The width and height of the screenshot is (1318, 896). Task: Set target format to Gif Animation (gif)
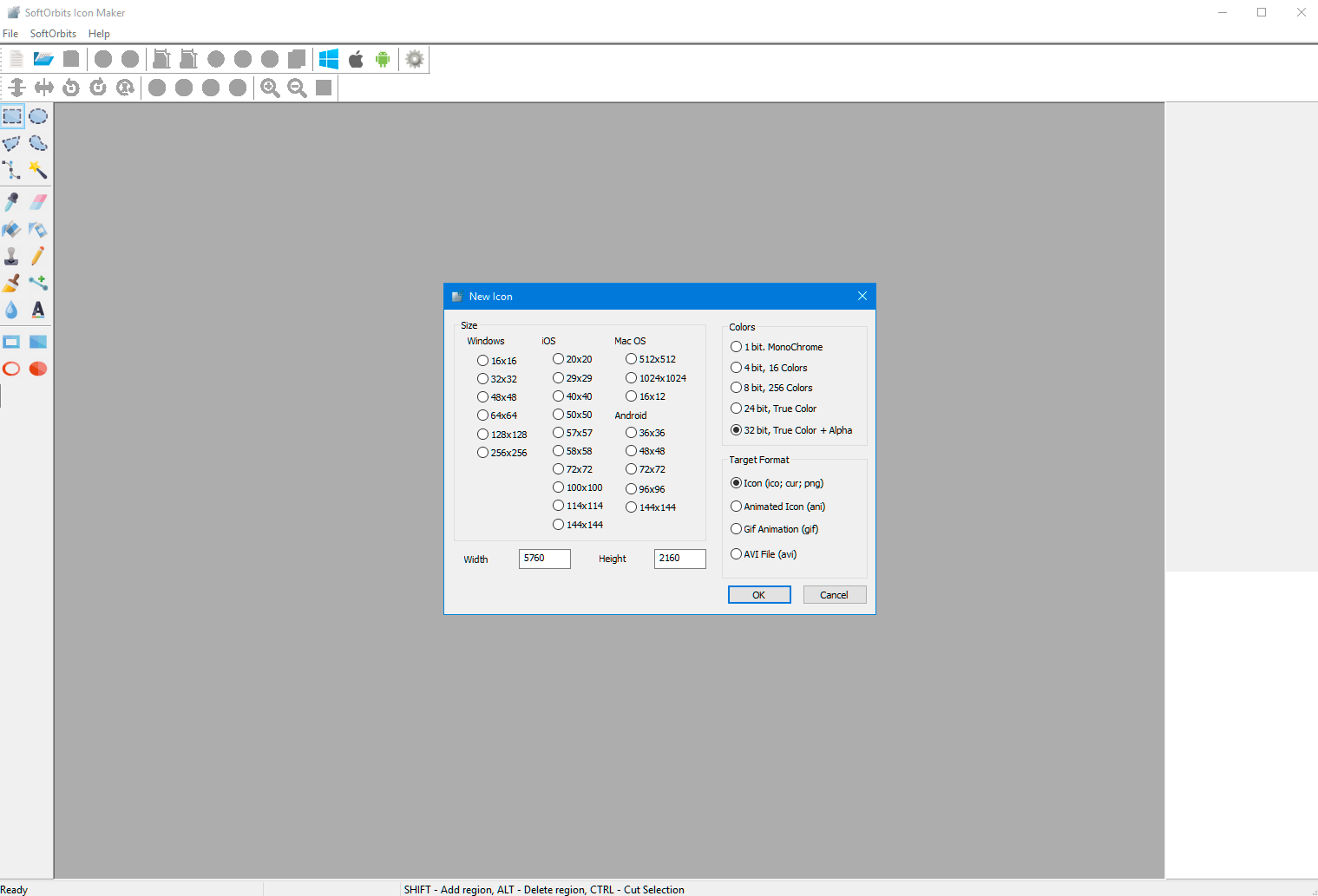[774, 529]
